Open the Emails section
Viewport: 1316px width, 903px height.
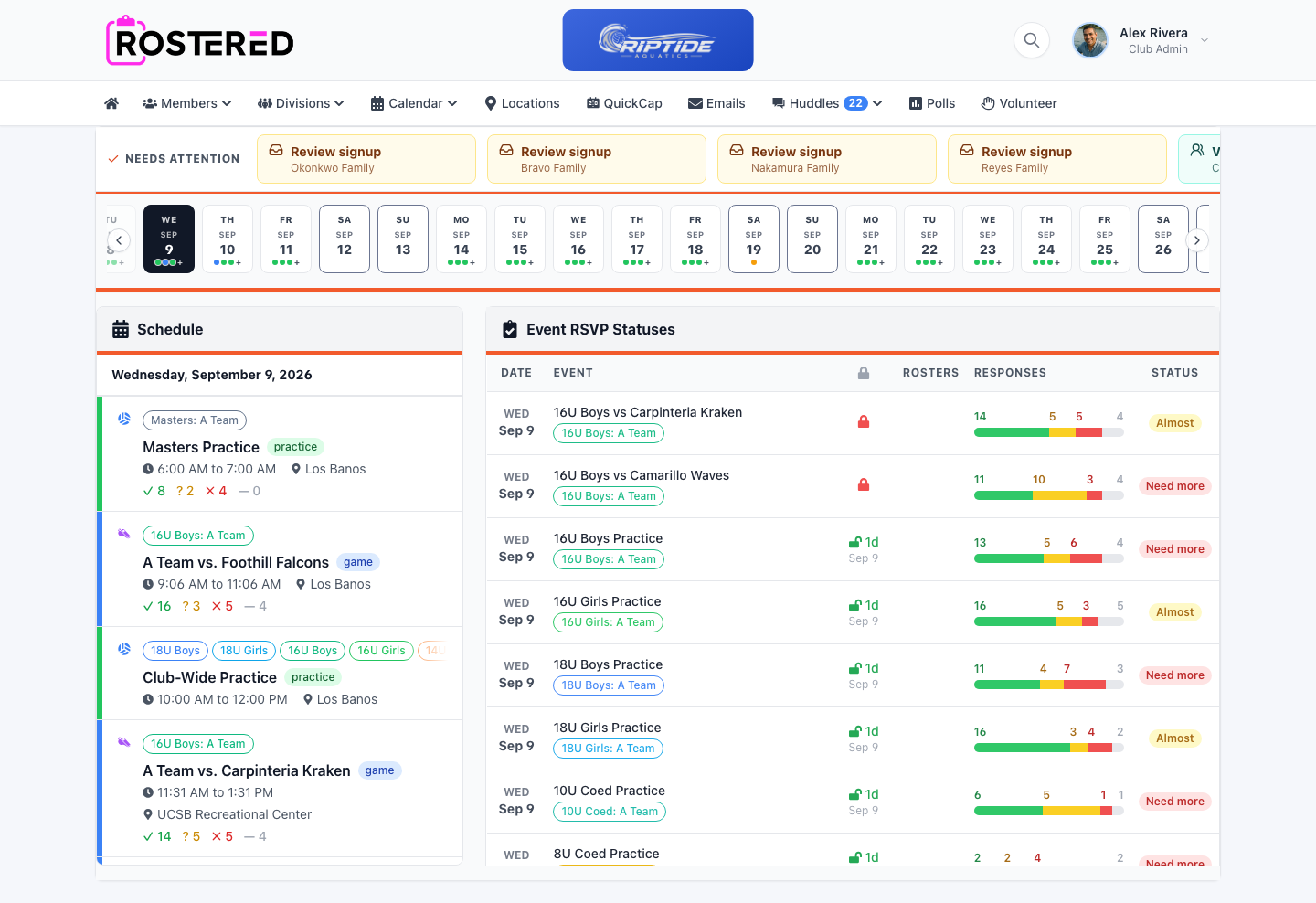coord(716,103)
